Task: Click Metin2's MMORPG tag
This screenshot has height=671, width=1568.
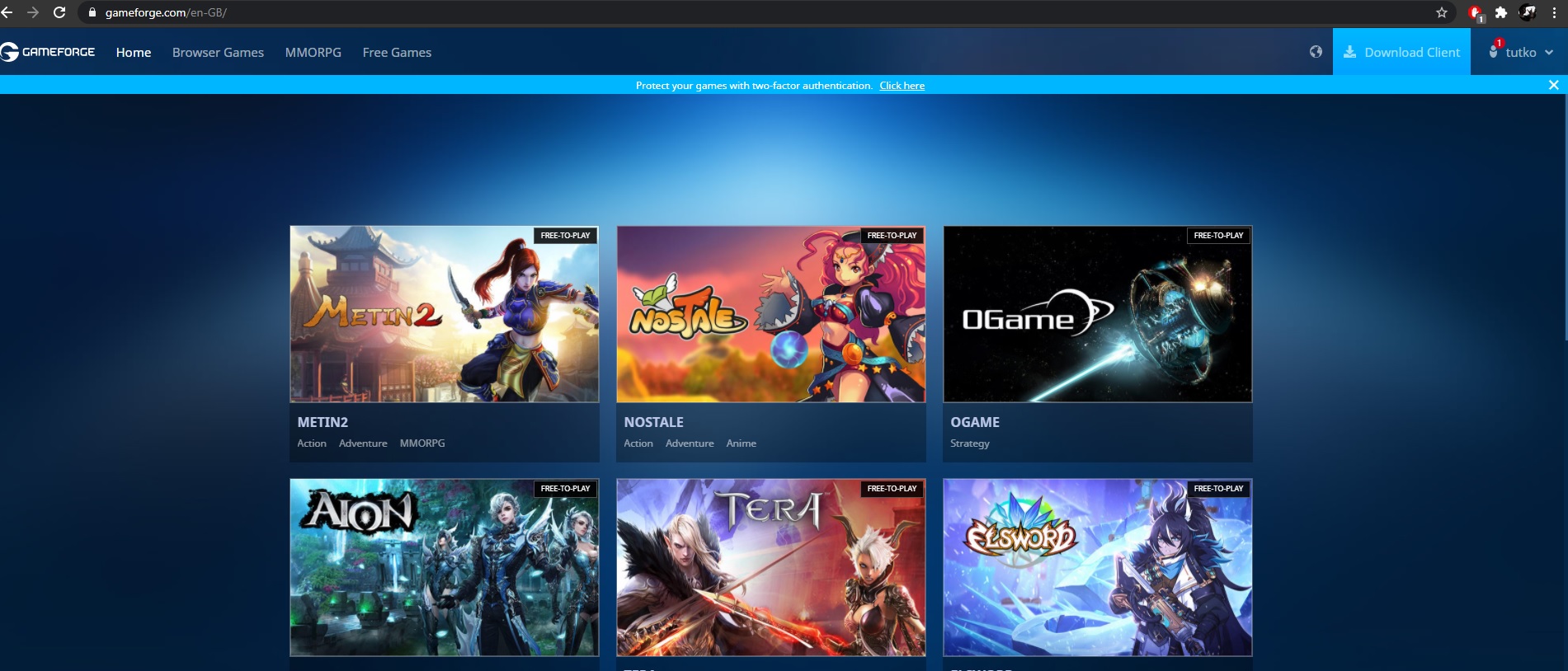Action: [422, 443]
